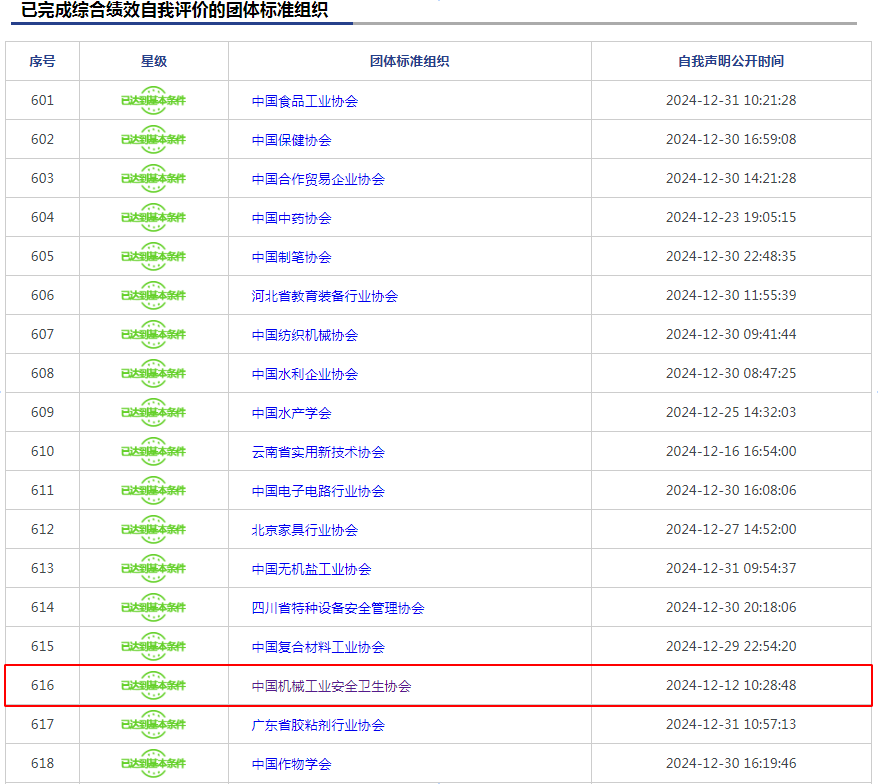Click serial number 618

click(43, 763)
